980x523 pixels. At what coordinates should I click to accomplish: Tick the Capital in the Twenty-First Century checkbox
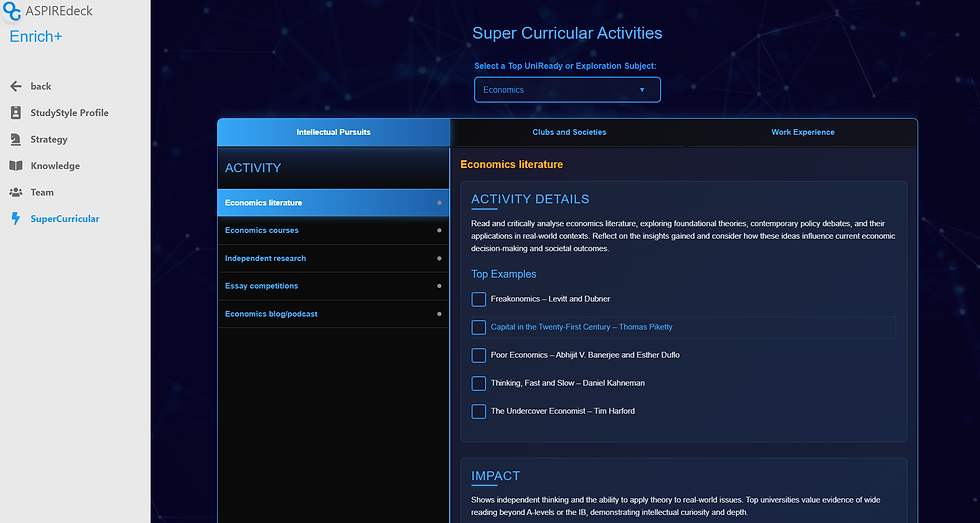(x=479, y=327)
